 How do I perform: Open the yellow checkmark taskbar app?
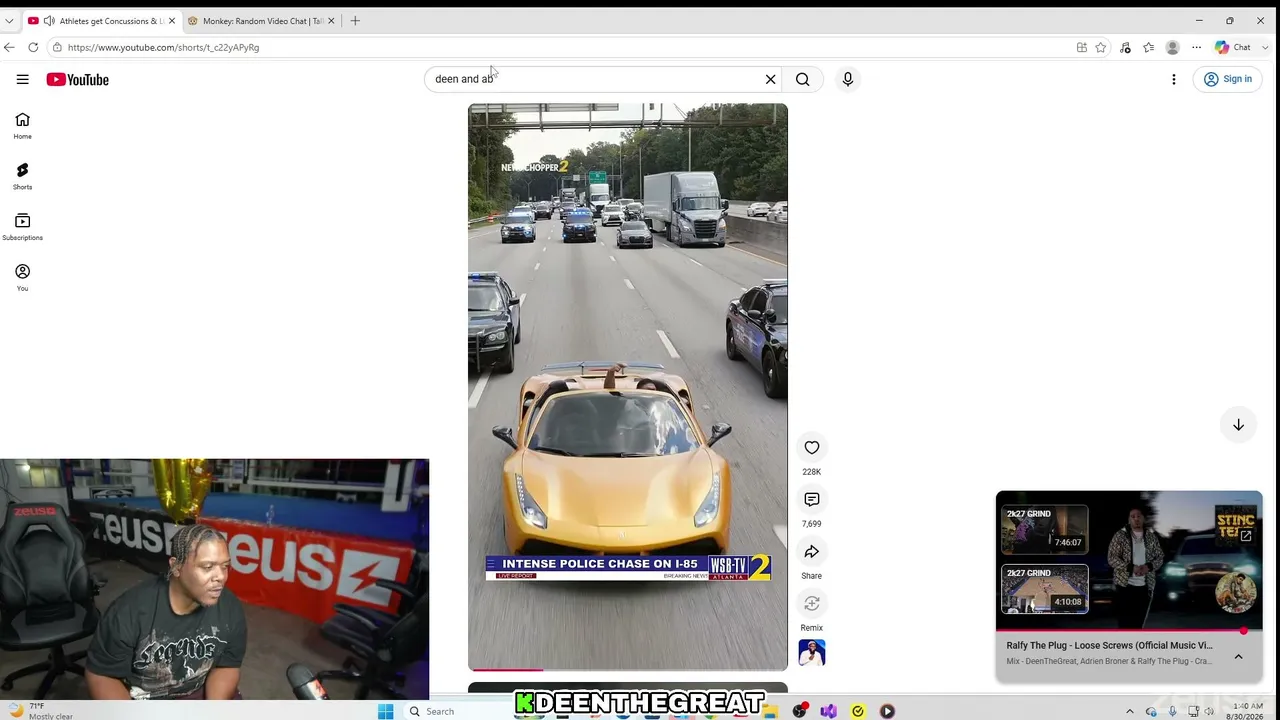click(x=858, y=711)
